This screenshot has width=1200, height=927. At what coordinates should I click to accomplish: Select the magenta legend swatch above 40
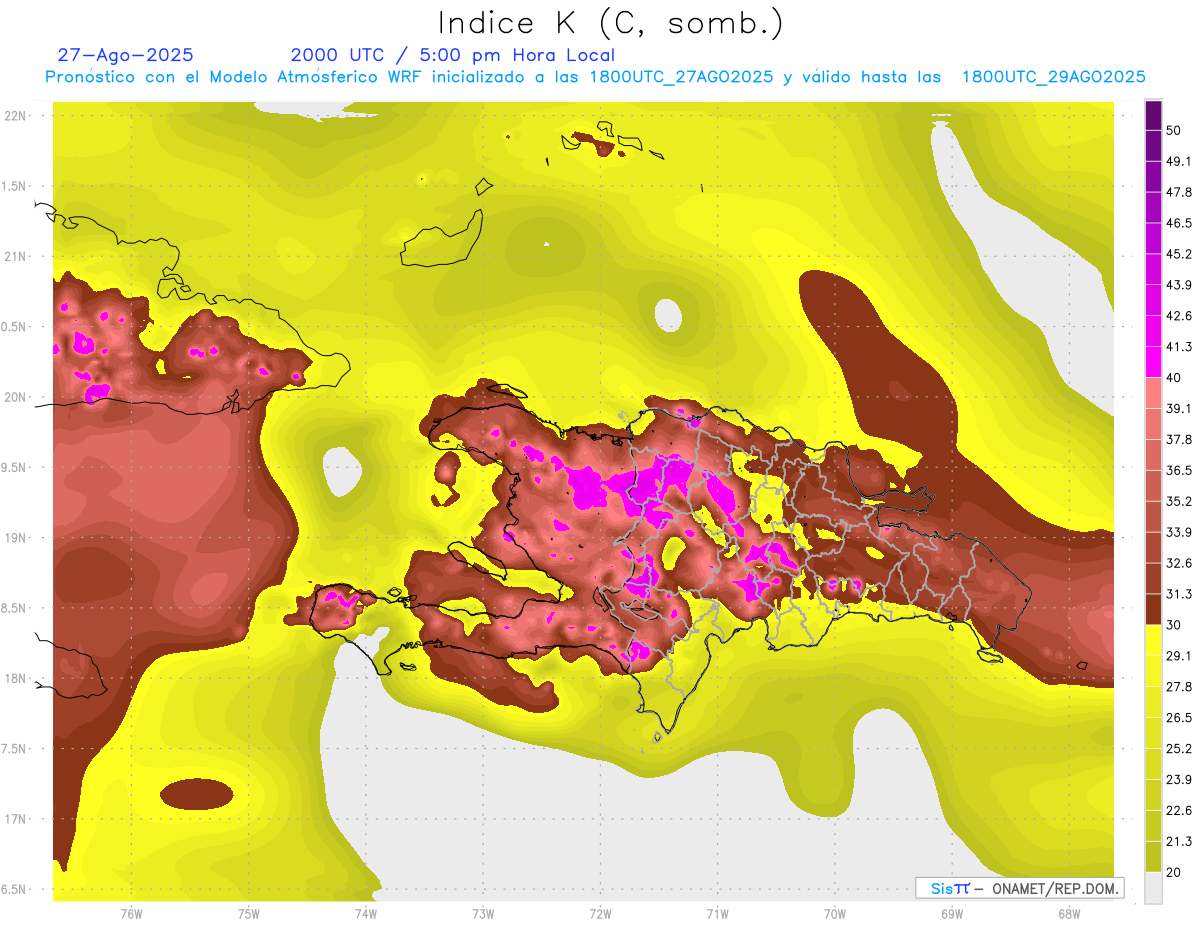pos(1153,361)
